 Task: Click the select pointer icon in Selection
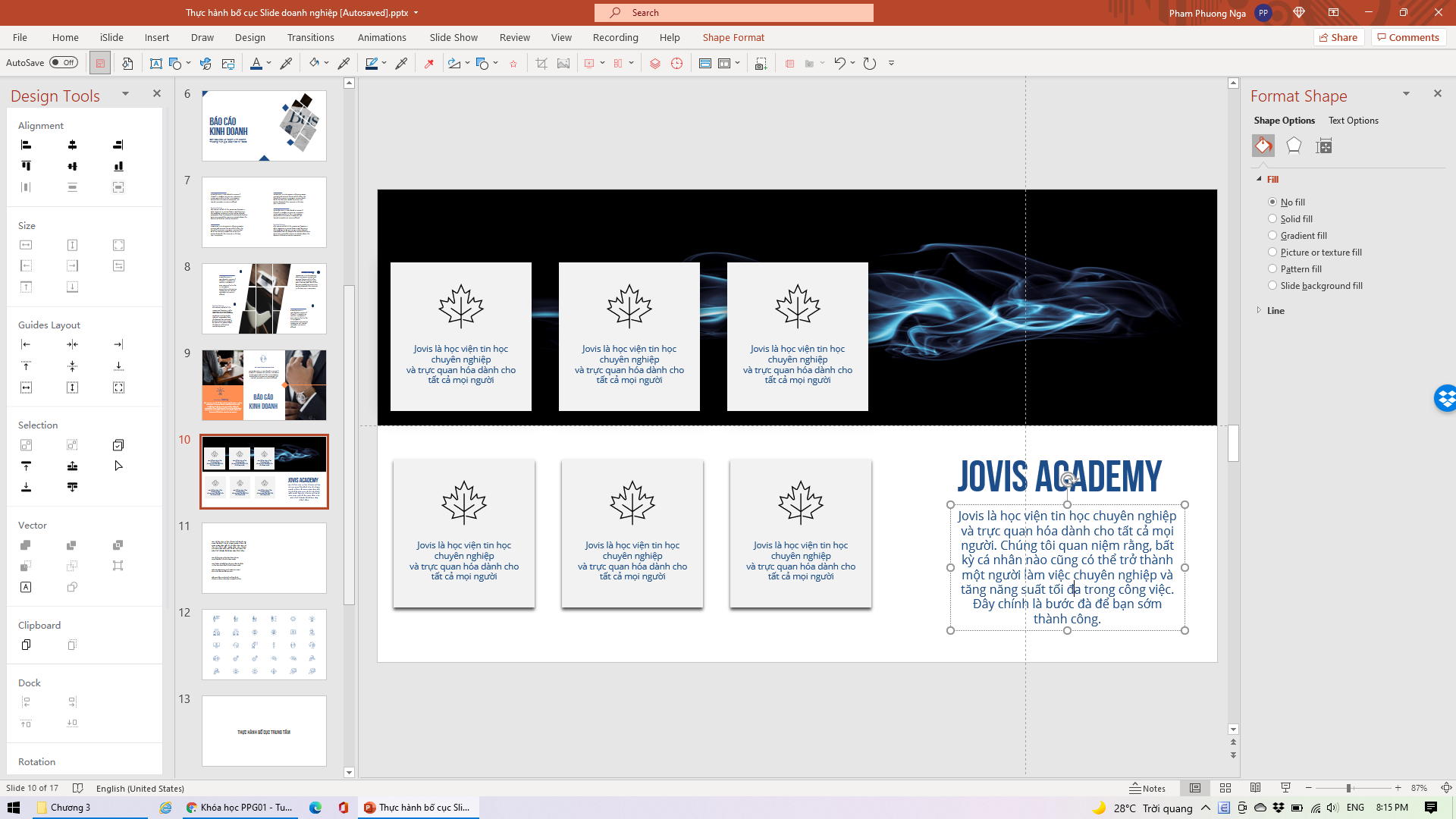[x=118, y=466]
